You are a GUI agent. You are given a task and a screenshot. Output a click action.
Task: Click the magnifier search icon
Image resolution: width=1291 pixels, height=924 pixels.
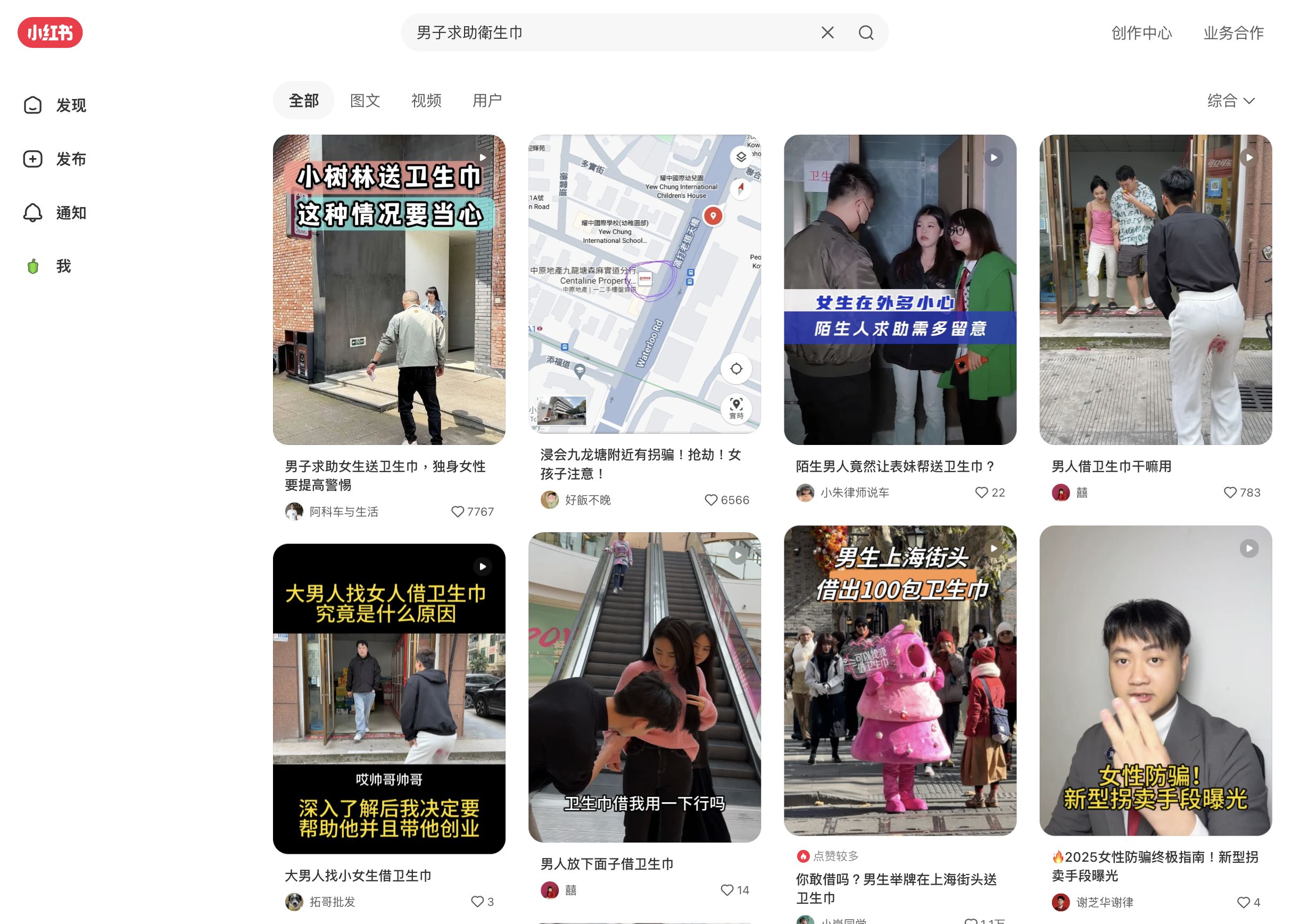tap(865, 32)
